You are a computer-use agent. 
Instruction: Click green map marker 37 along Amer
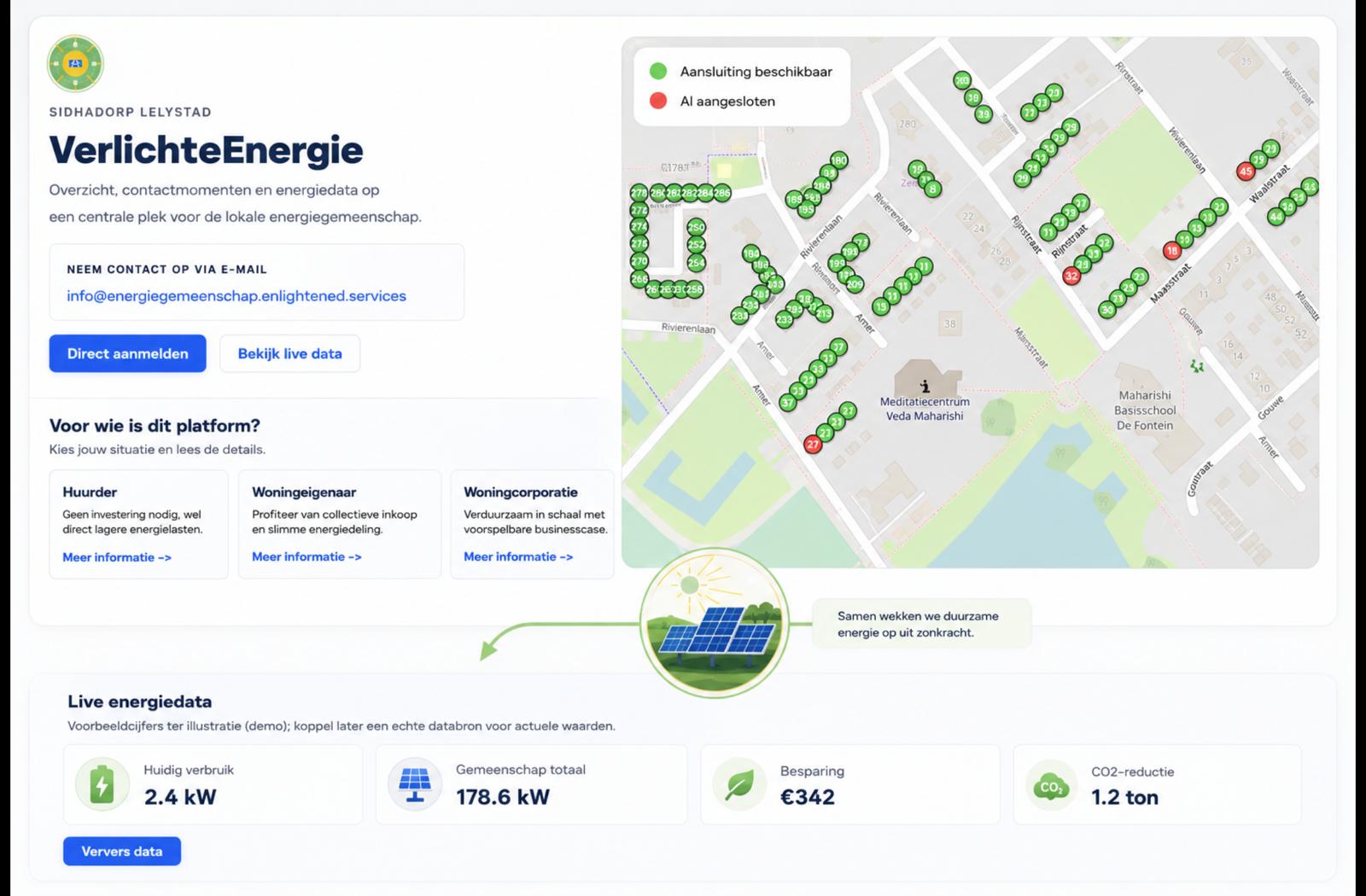tap(787, 403)
